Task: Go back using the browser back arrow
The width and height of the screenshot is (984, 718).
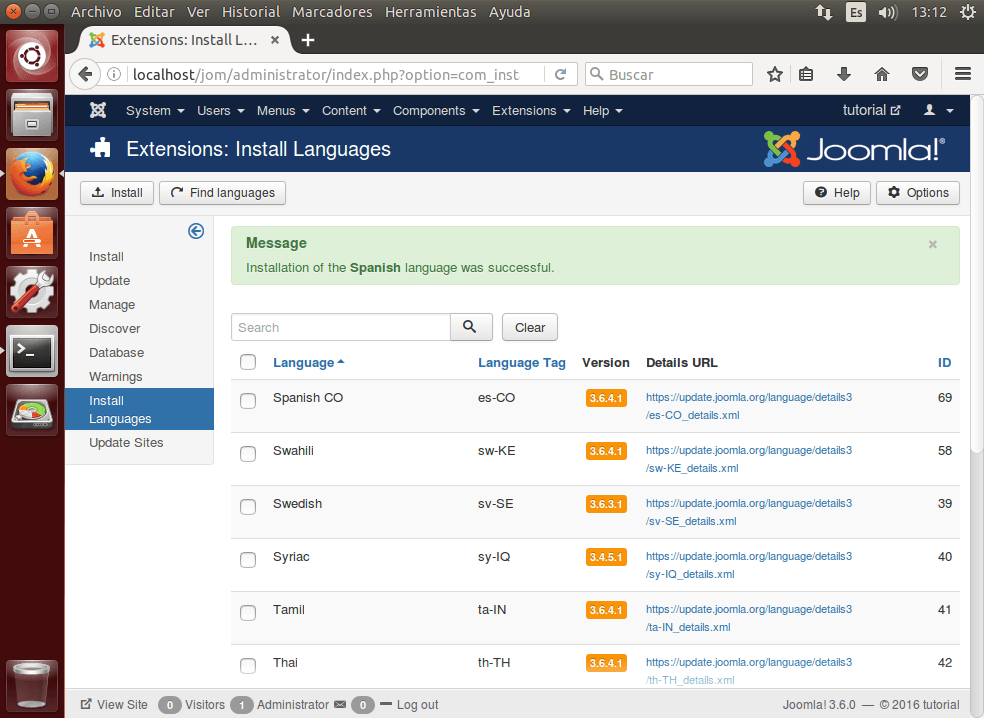Action: [x=85, y=74]
